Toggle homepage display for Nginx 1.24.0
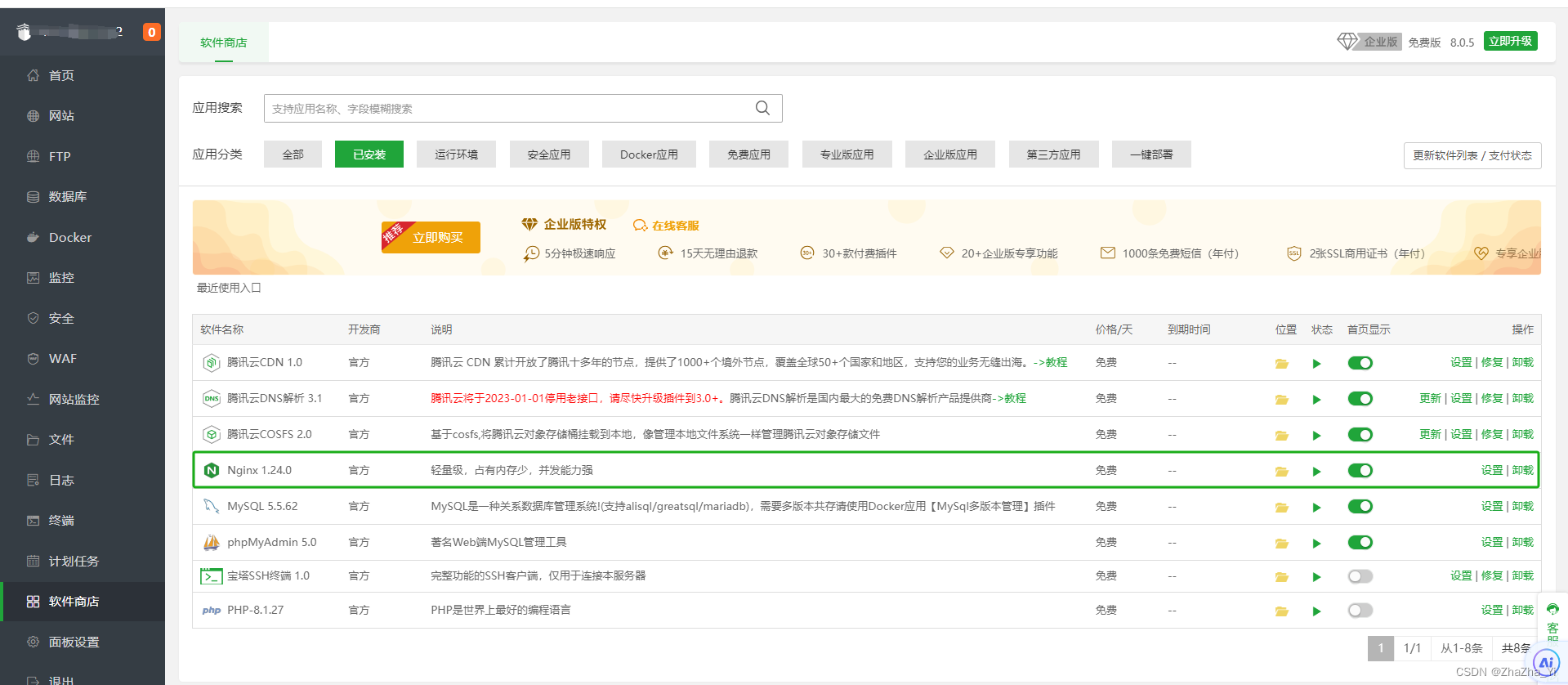This screenshot has height=685, width=1568. click(x=1360, y=471)
